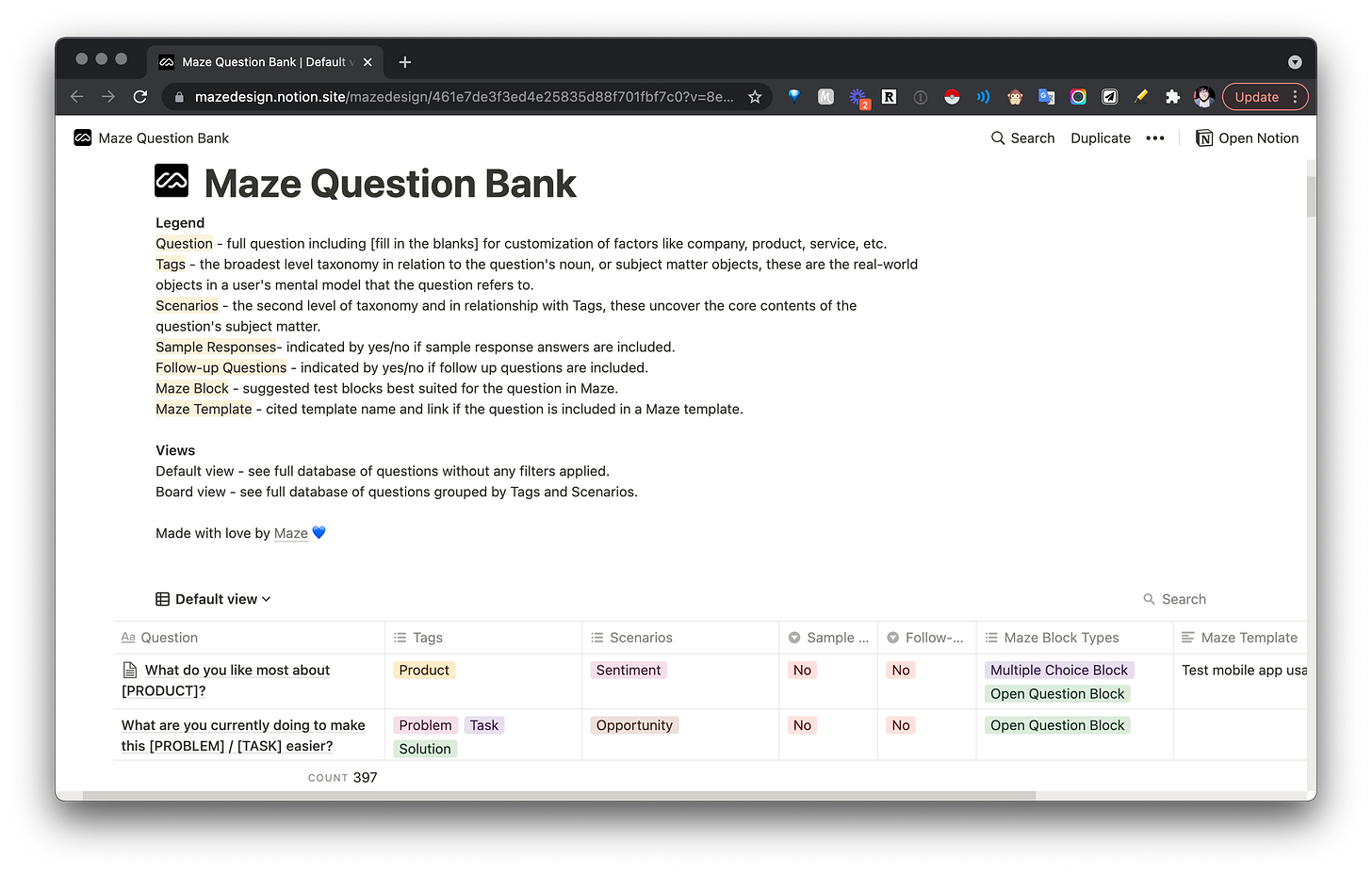Click Open Notion button
Image resolution: width=1372 pixels, height=874 pixels.
pyautogui.click(x=1247, y=138)
